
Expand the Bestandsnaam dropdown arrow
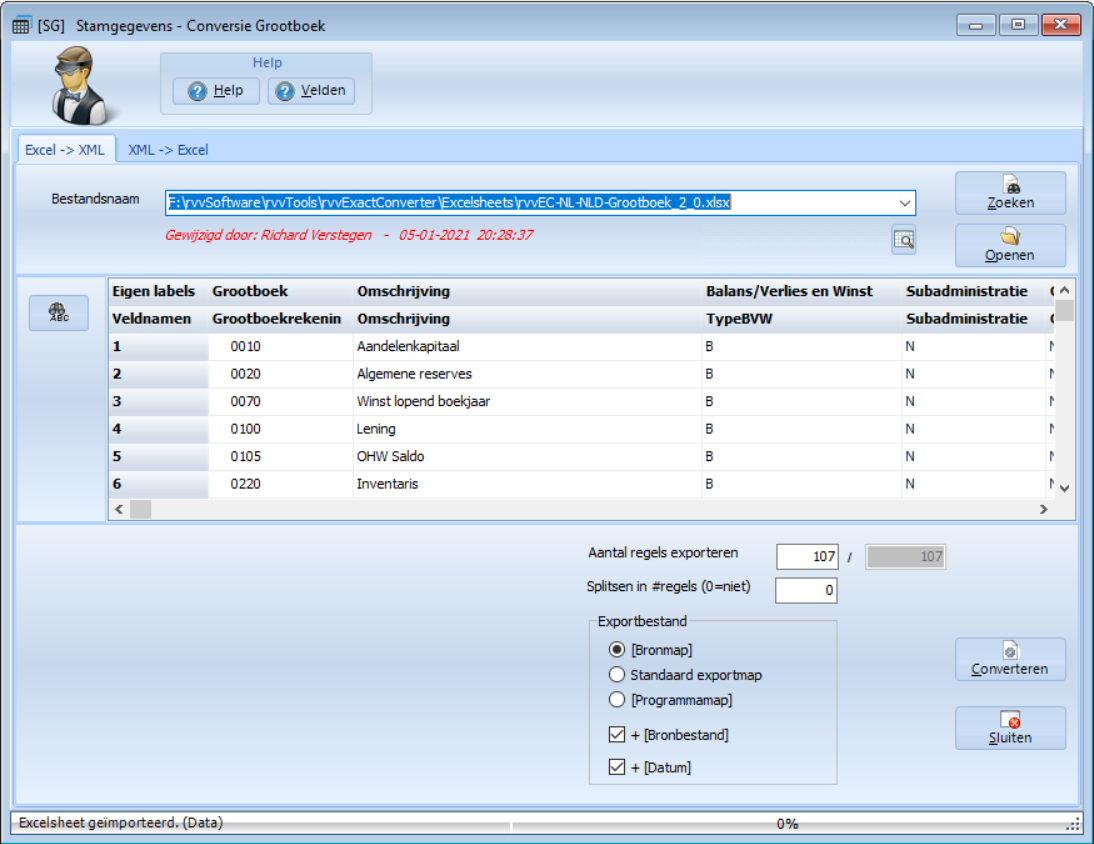pos(904,203)
